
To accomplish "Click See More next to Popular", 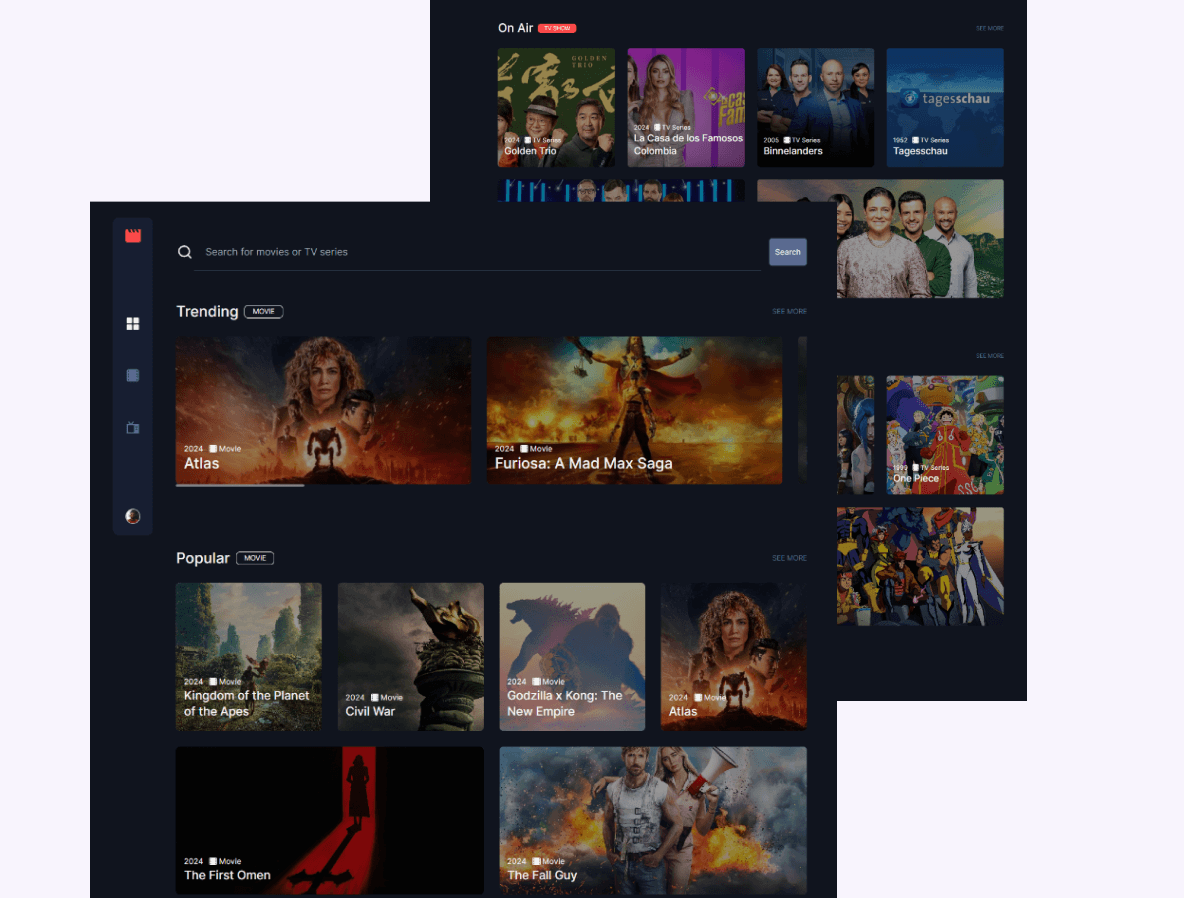I will [789, 558].
